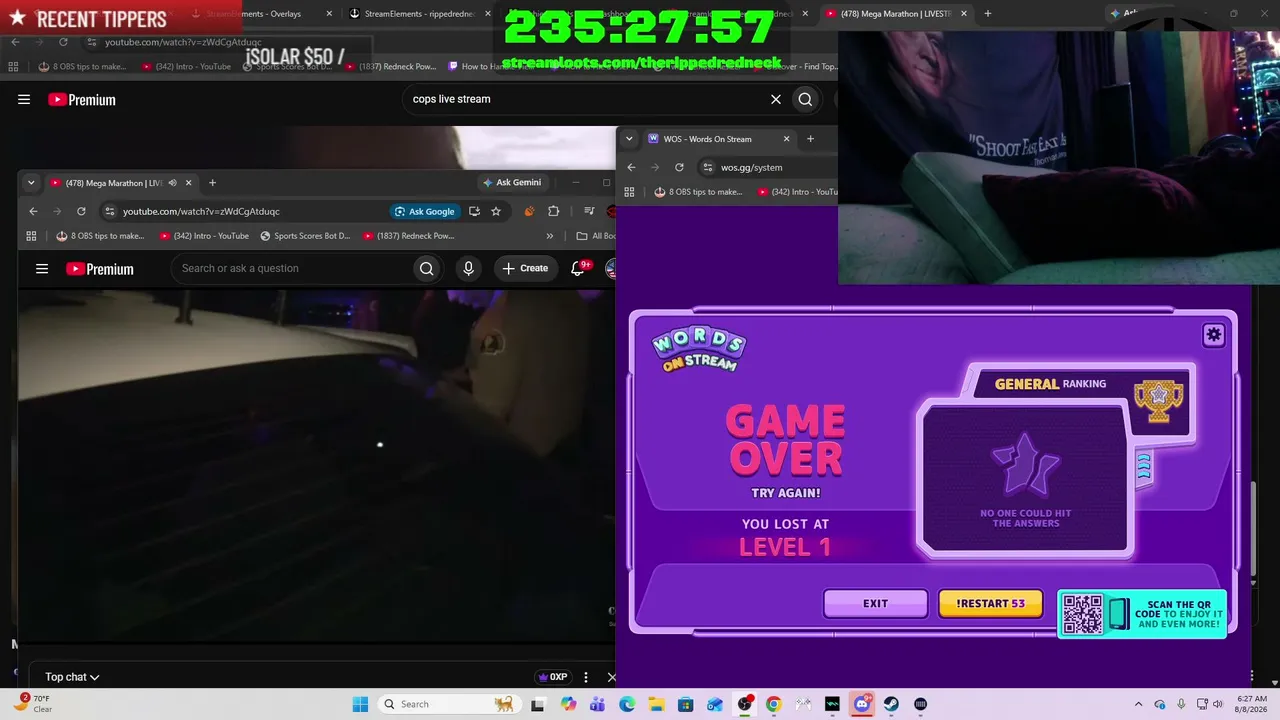Mute the Mega Marathon tab audio icon

(x=172, y=183)
